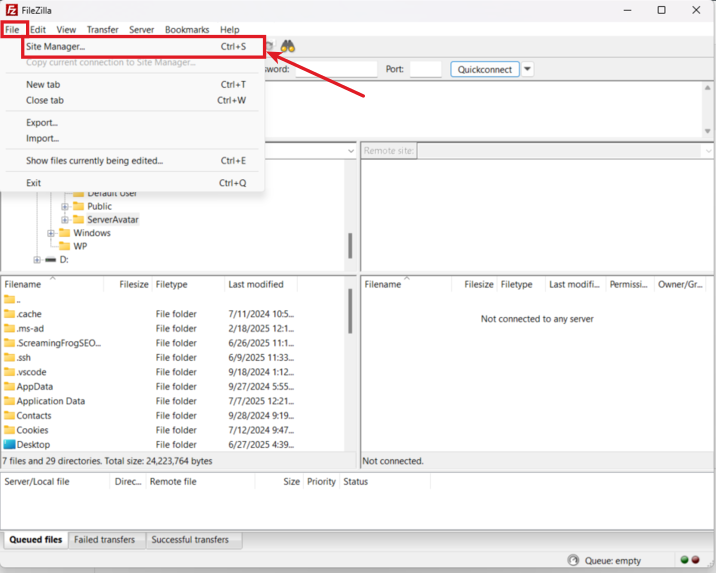
Task: Switch to the Failed transfers tab
Action: [x=105, y=540]
